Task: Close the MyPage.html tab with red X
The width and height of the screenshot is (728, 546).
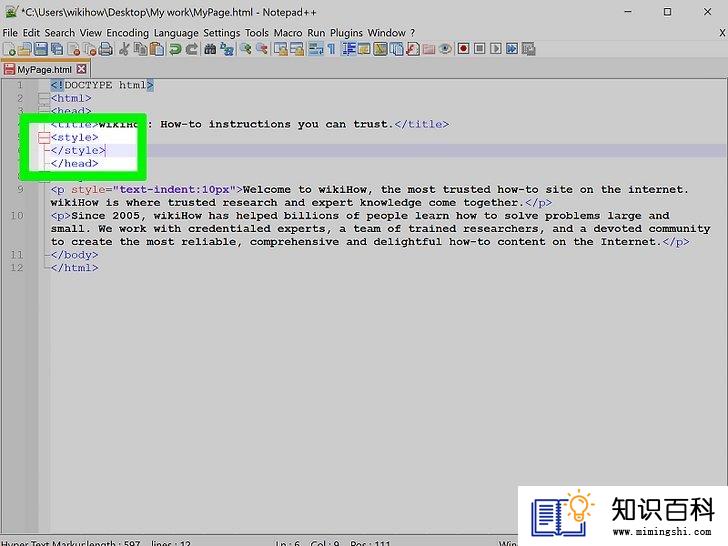Action: 81,69
